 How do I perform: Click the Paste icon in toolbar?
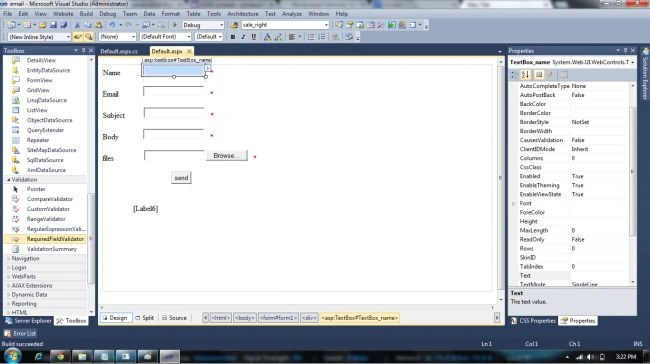click(x=99, y=25)
